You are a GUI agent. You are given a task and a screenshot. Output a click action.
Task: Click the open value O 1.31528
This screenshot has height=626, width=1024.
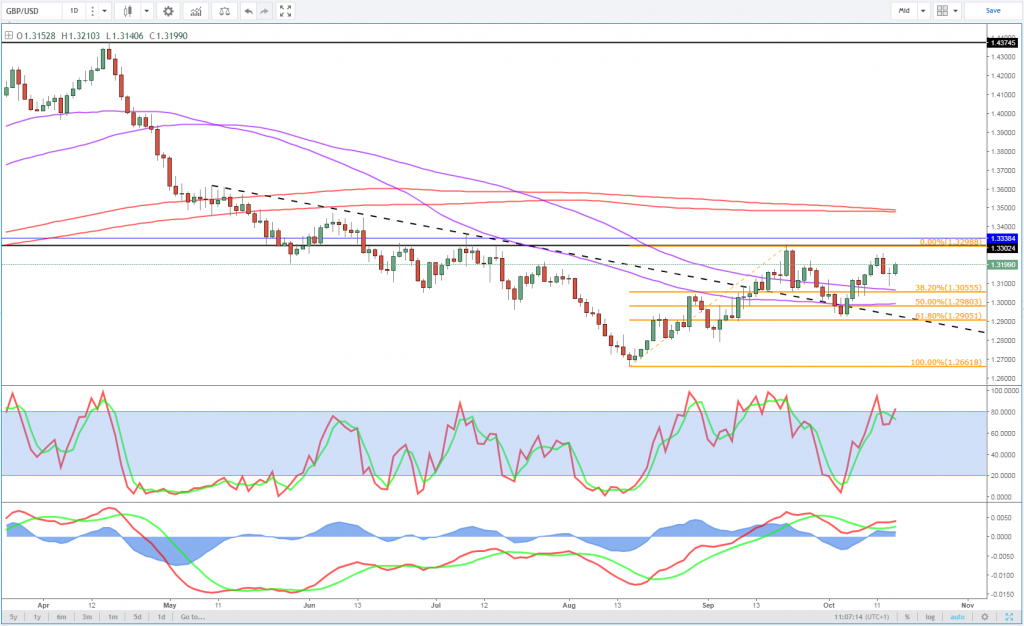point(37,36)
